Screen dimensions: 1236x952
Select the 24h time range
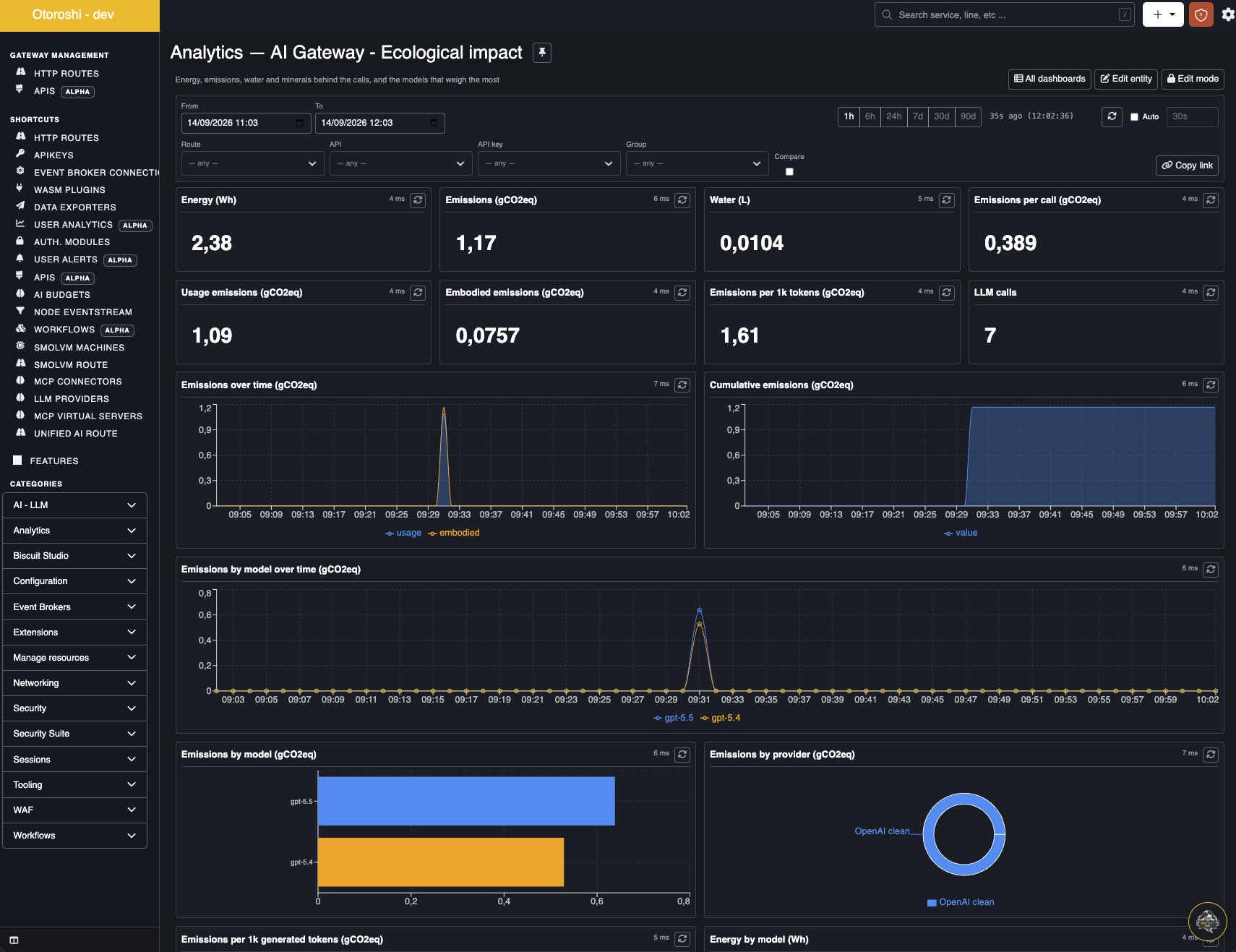pyautogui.click(x=894, y=116)
